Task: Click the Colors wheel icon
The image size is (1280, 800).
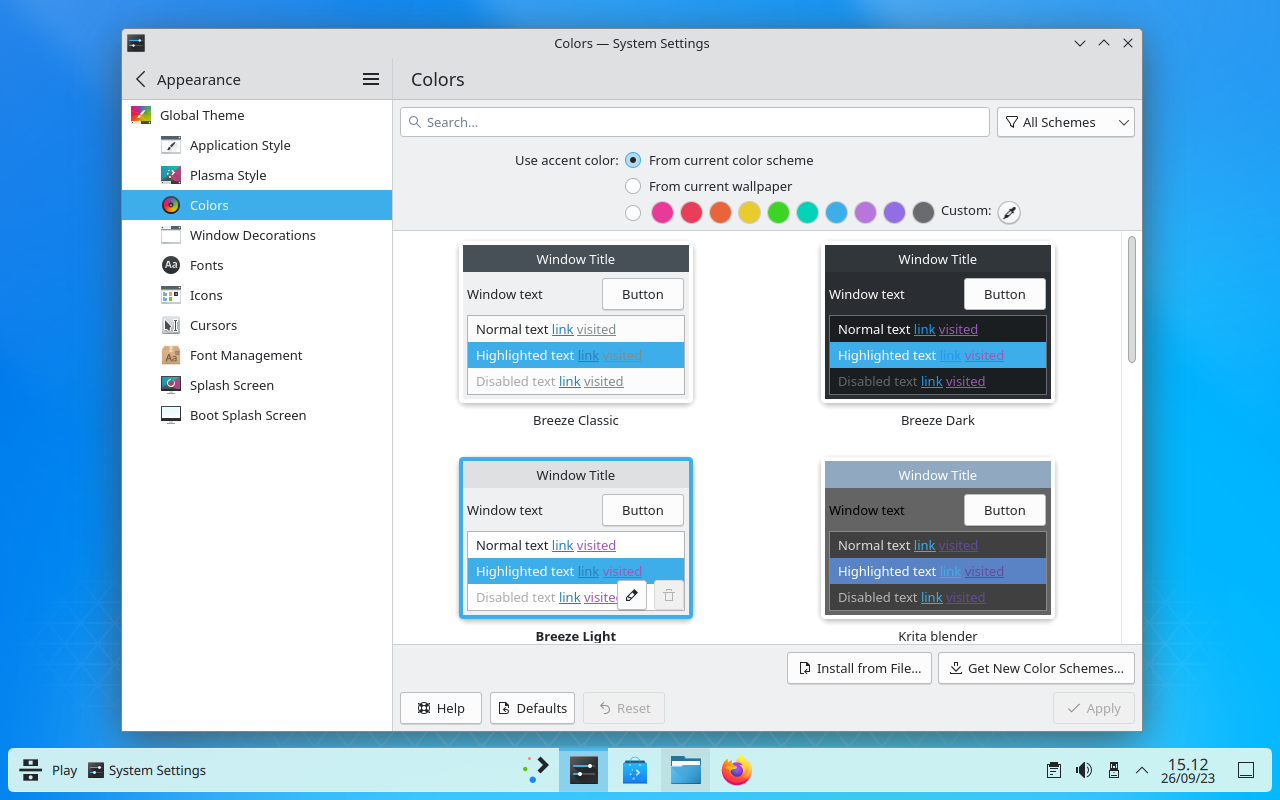Action: click(171, 205)
